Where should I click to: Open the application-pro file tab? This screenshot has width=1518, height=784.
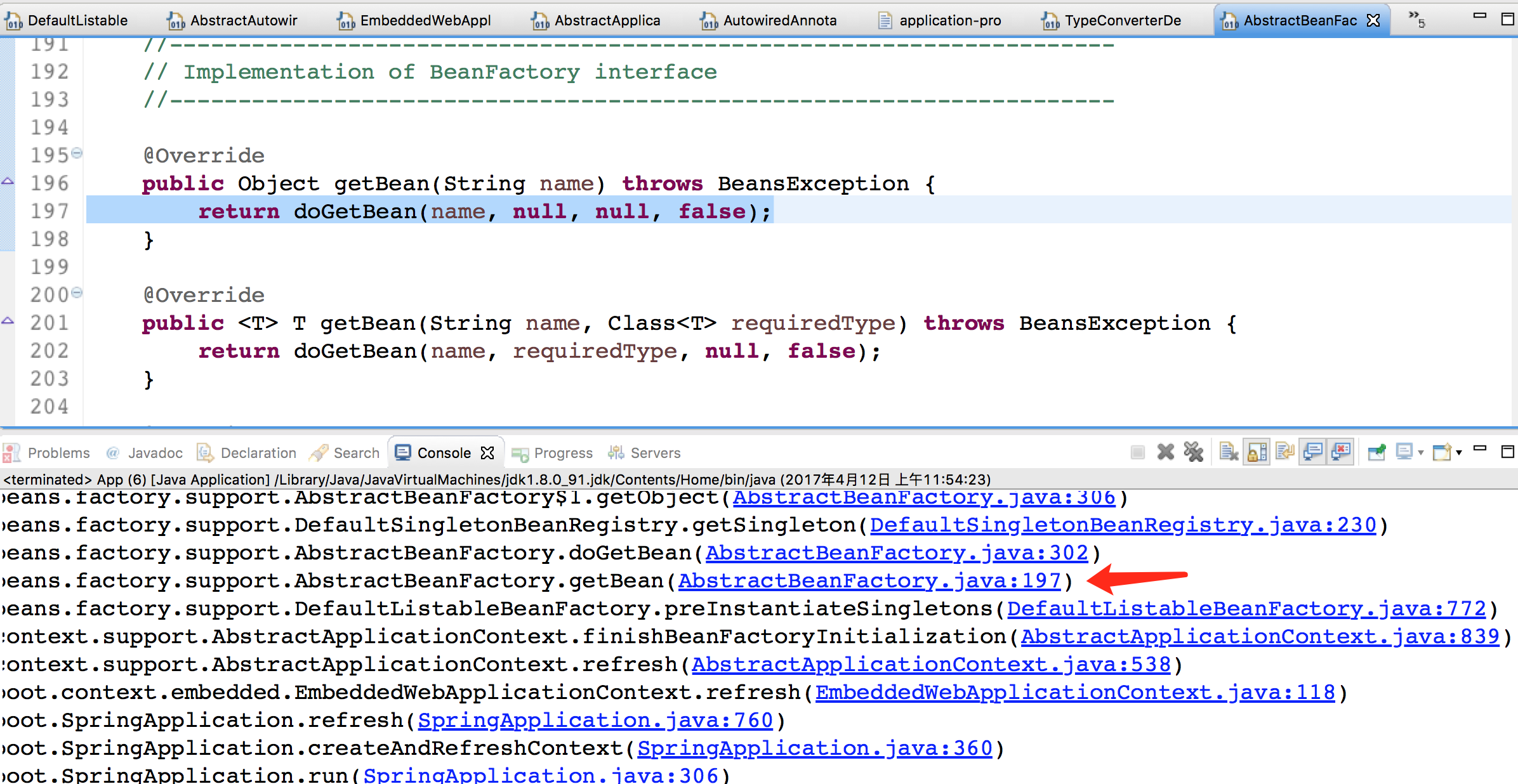(x=940, y=20)
